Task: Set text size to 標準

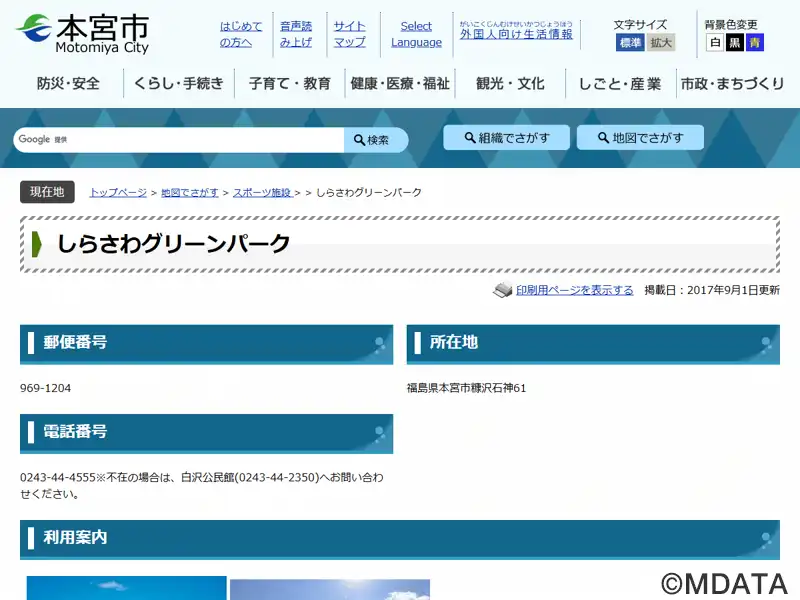Action: point(630,43)
